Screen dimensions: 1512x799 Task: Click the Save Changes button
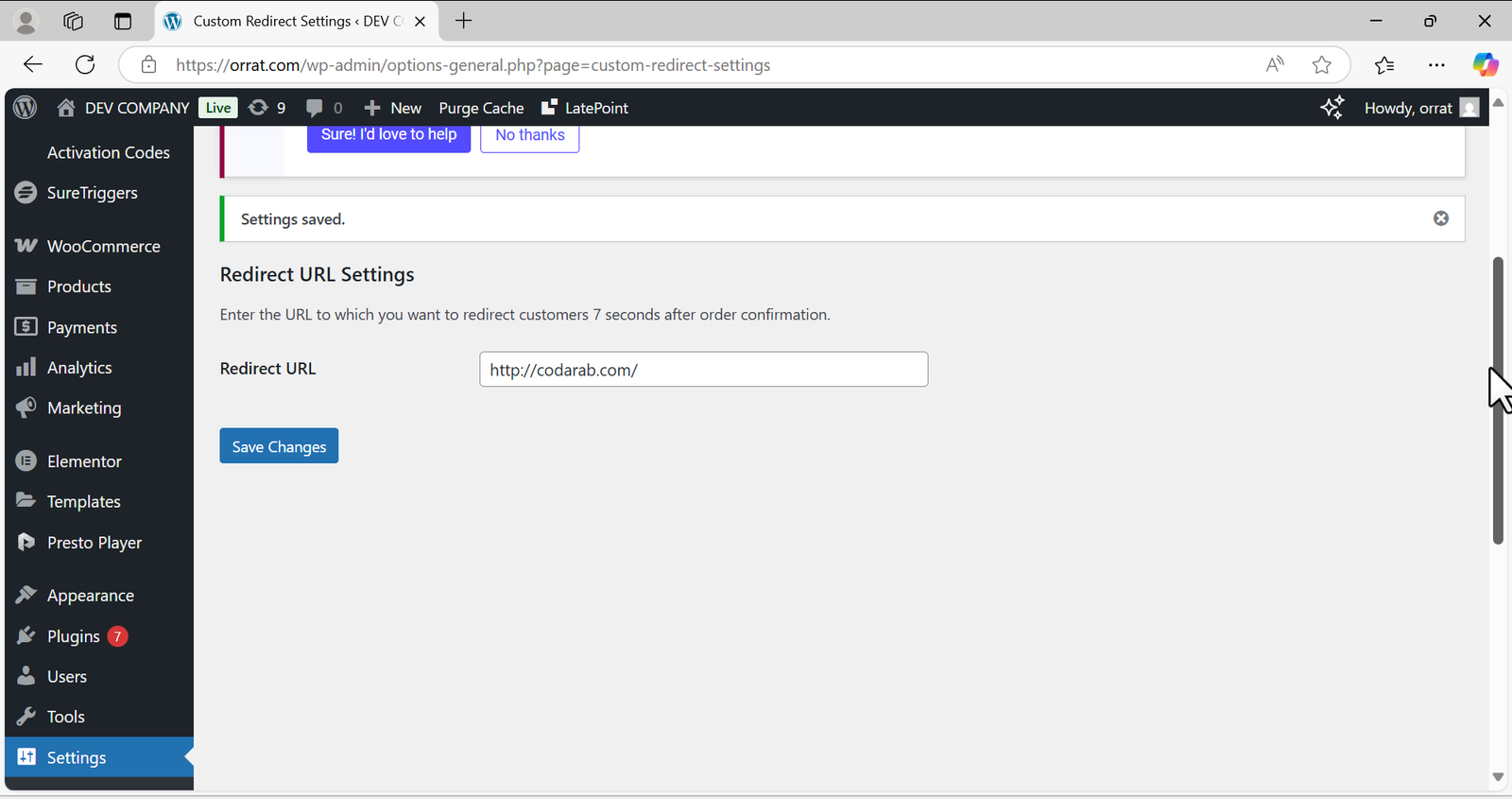[x=279, y=446]
